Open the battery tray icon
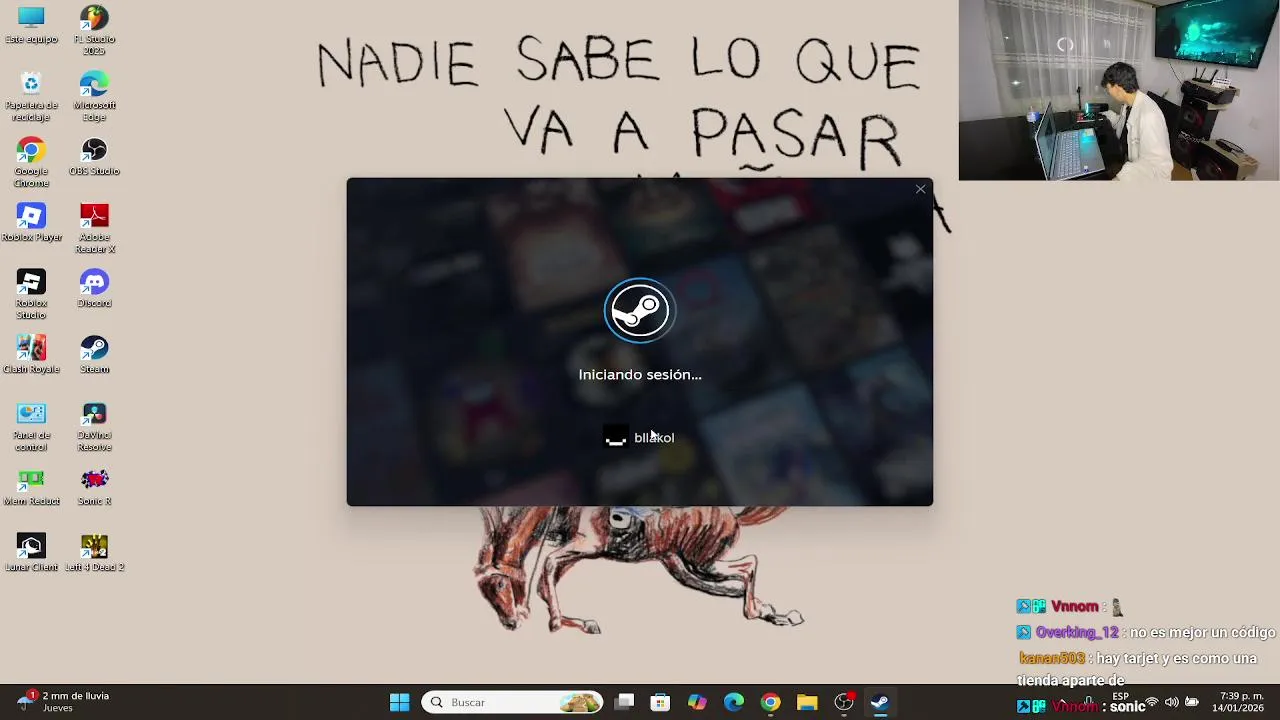The width and height of the screenshot is (1280, 720). point(1192,702)
